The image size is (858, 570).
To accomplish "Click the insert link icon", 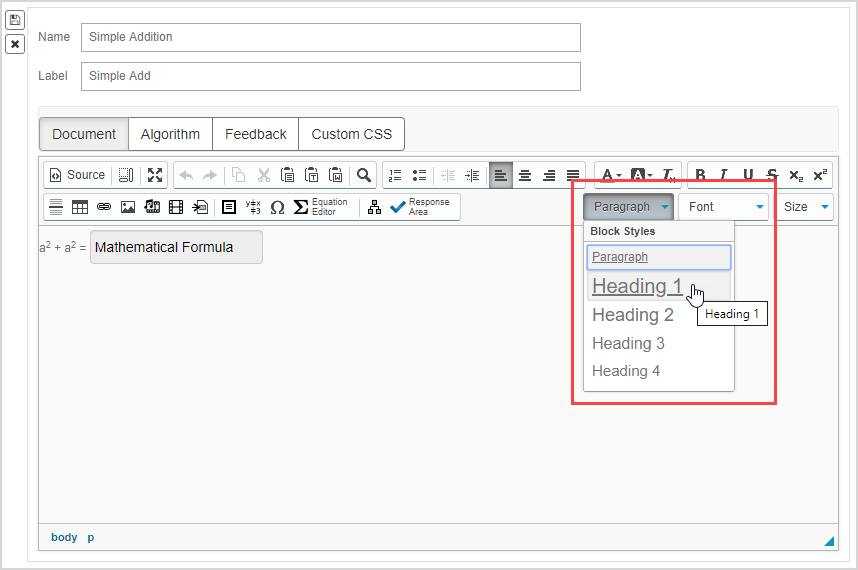I will point(104,207).
